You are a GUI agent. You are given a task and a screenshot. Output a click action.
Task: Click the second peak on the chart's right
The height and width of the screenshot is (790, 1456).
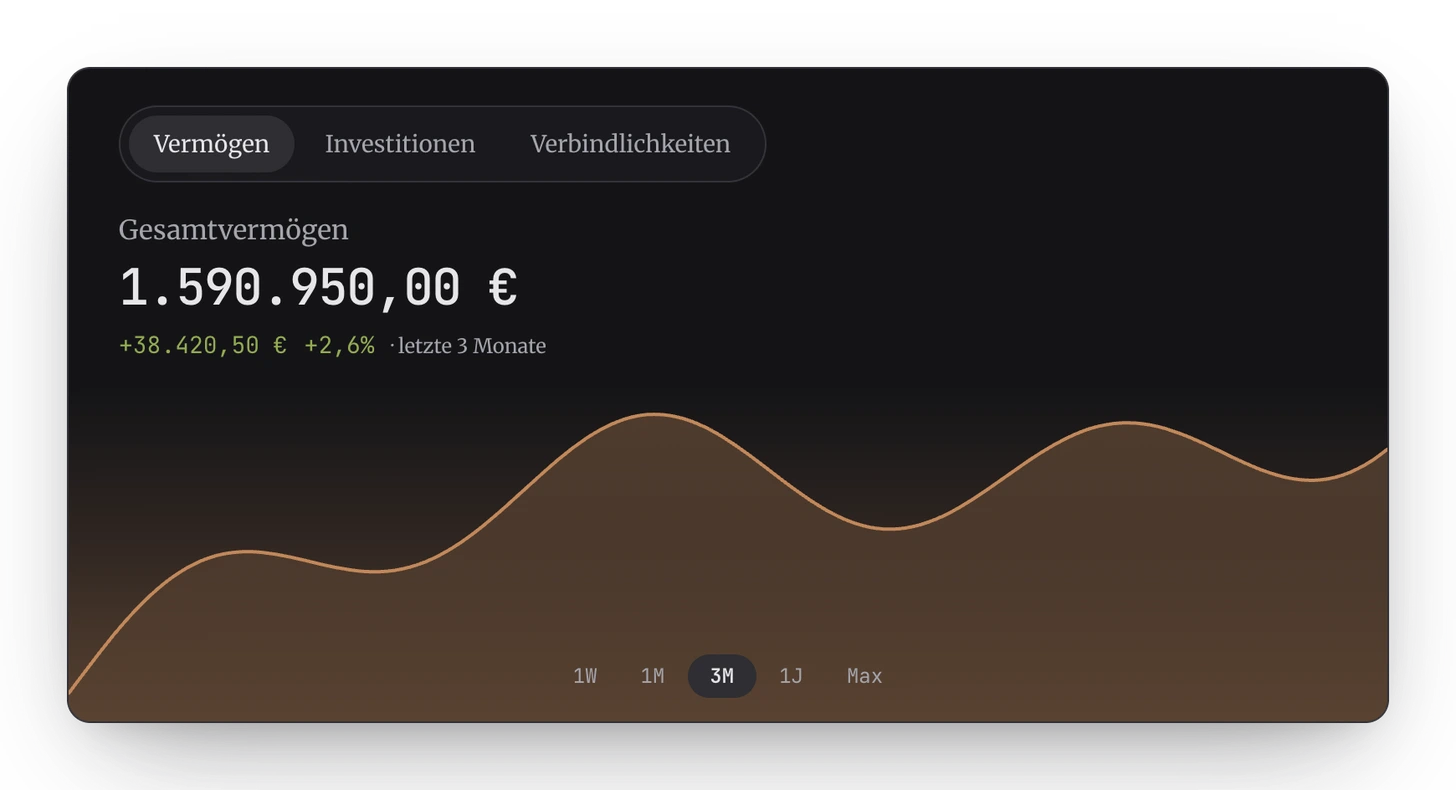(x=1127, y=423)
